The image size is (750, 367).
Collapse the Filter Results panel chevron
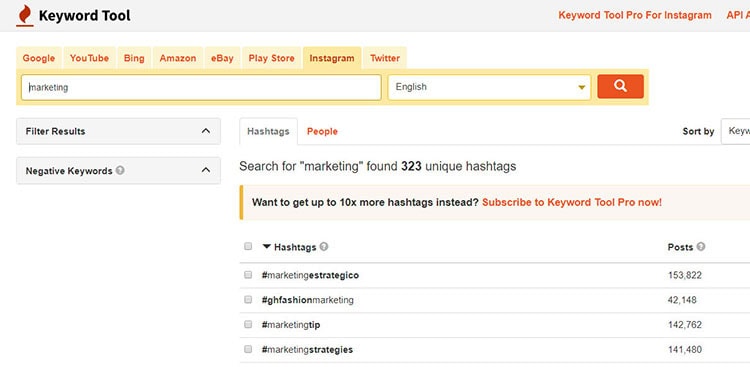point(206,131)
